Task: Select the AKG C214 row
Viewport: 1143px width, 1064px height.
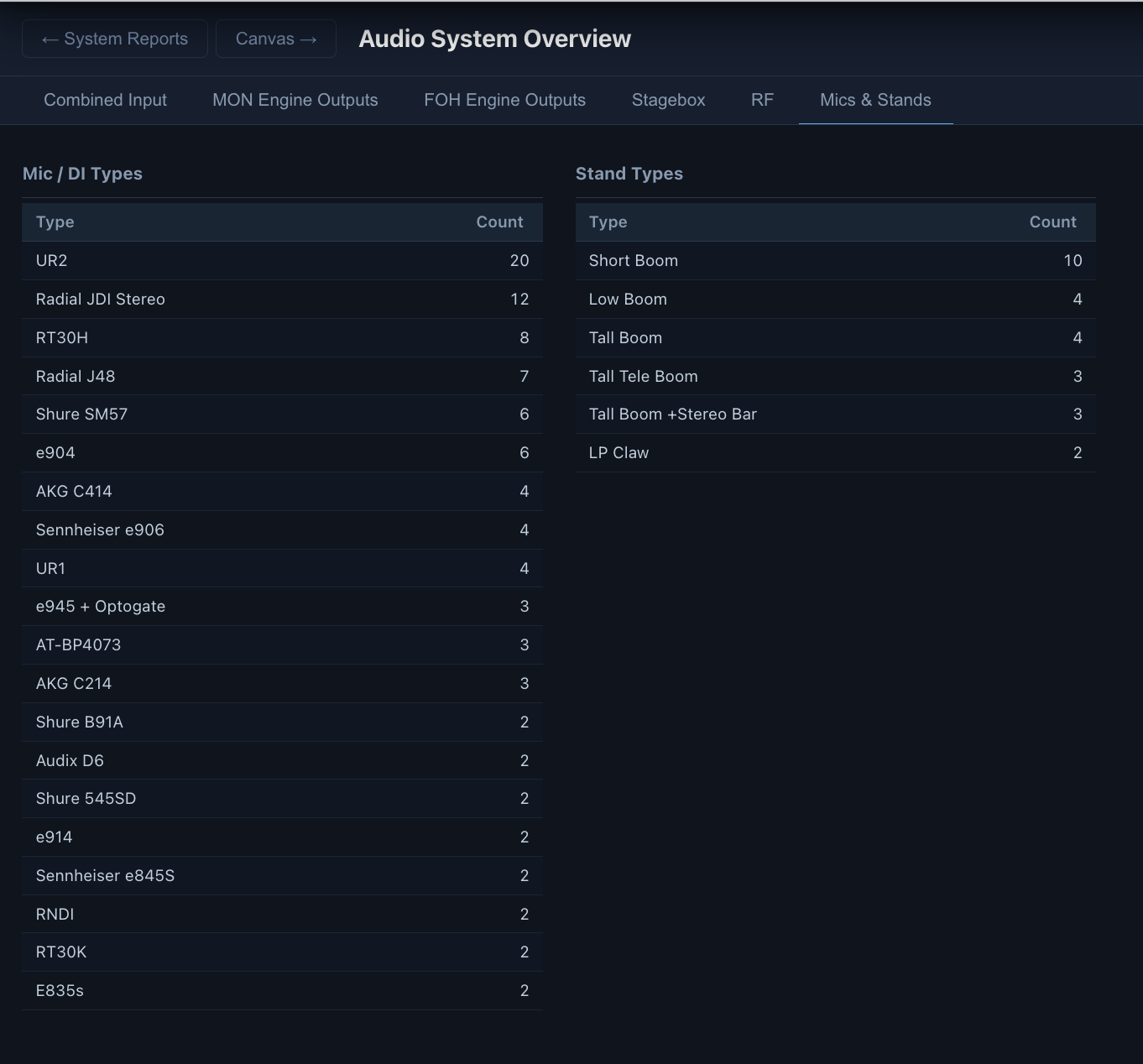Action: pos(282,684)
